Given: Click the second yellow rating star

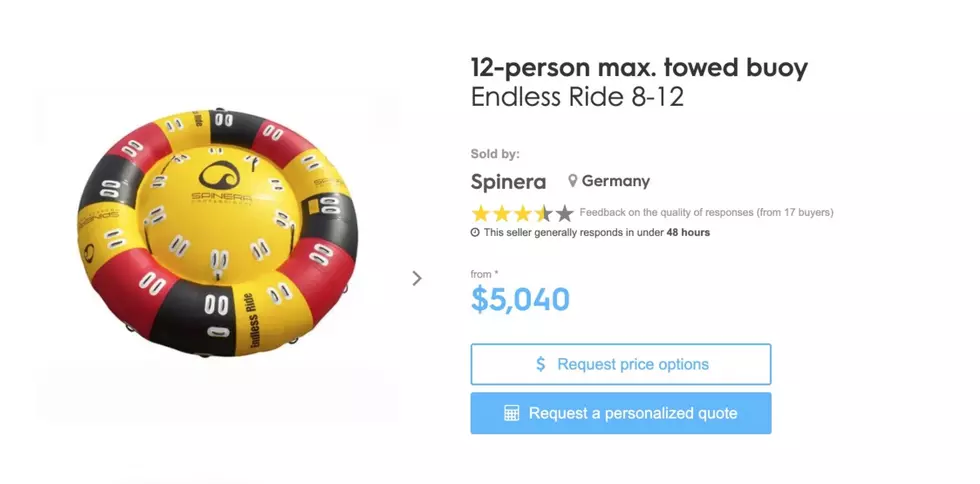Looking at the screenshot, I should click(x=502, y=214).
